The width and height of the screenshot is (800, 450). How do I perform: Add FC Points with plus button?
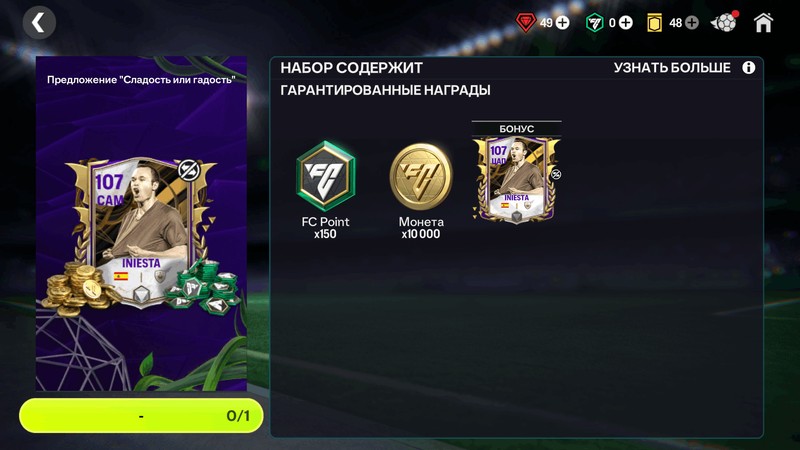point(626,23)
